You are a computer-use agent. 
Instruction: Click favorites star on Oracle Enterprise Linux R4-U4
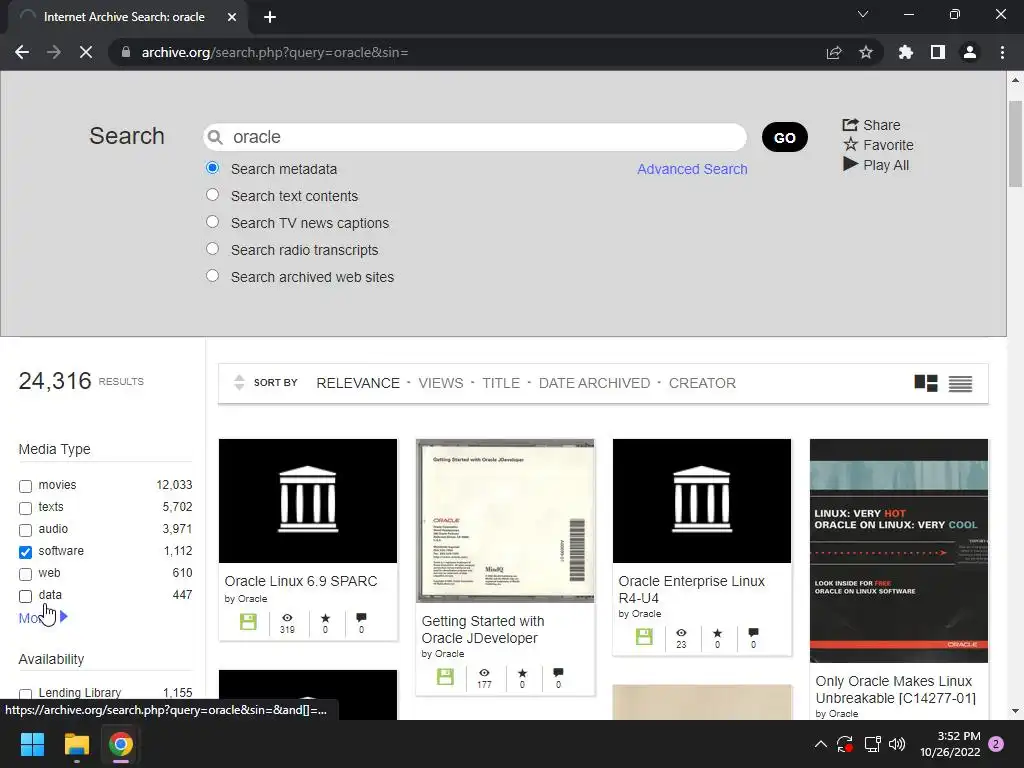click(717, 633)
